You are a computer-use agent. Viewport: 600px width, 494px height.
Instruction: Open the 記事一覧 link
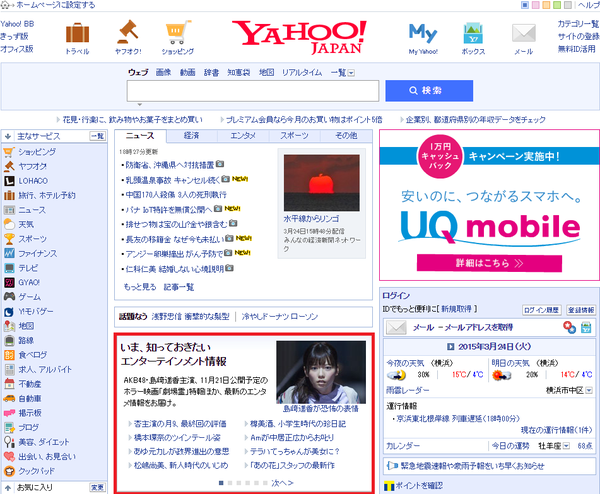tap(179, 287)
